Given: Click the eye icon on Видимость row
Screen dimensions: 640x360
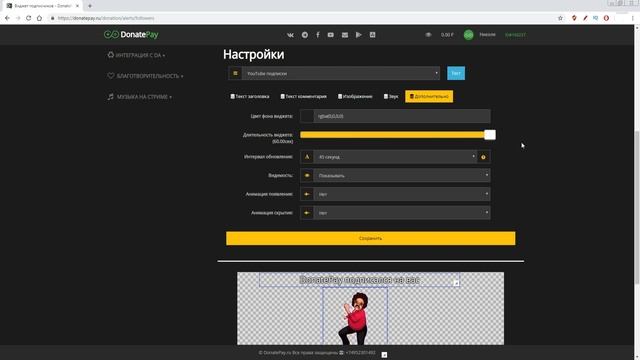Looking at the screenshot, I should (307, 176).
